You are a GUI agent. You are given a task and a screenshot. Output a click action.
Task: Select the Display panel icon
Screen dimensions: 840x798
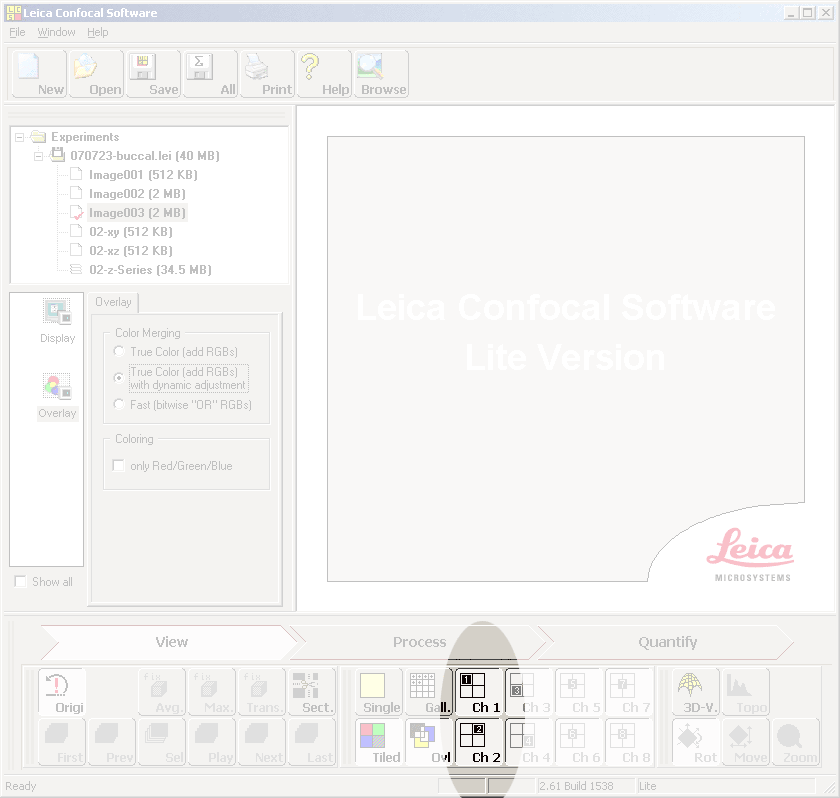tap(57, 321)
